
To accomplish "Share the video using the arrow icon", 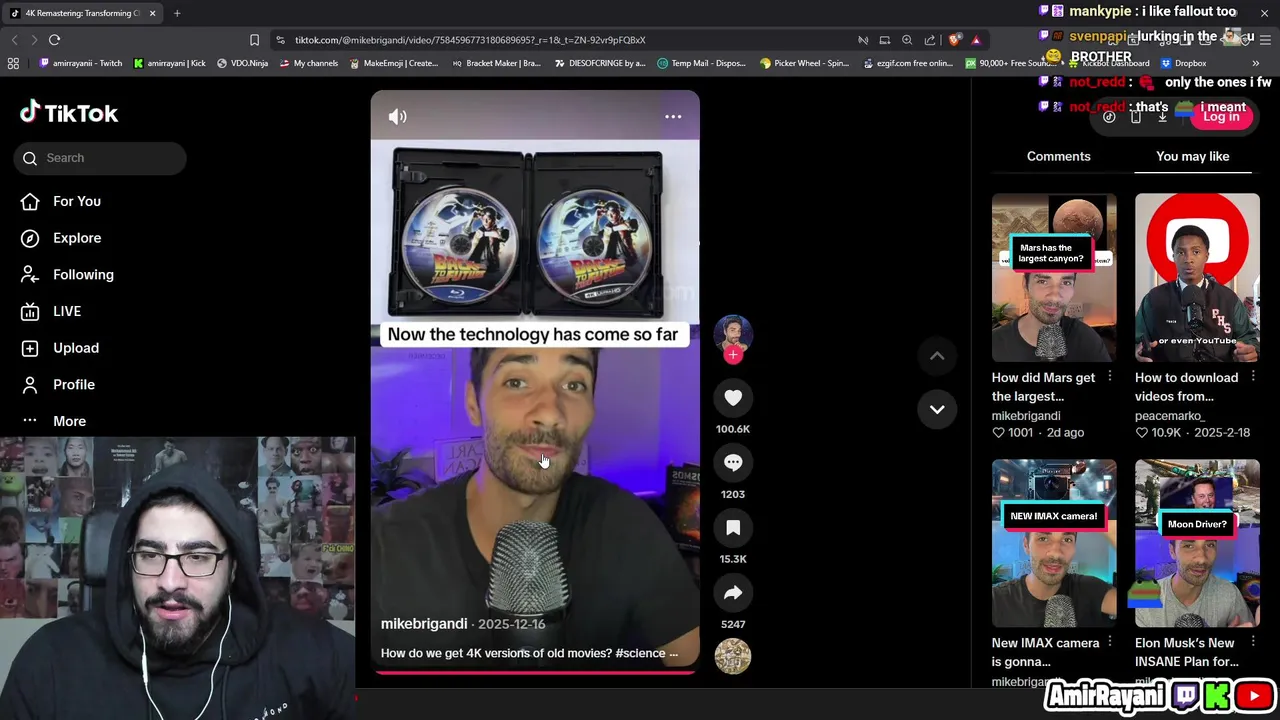I will click(x=733, y=593).
